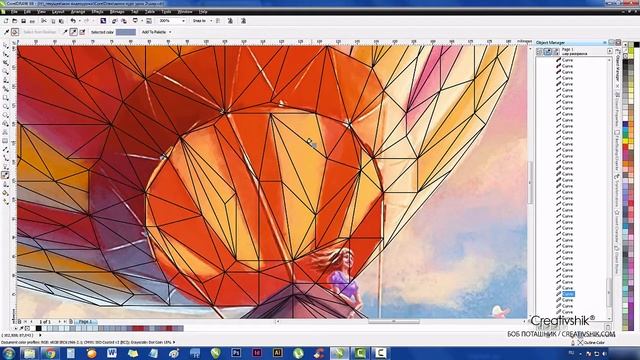Open the File menu
The image size is (640, 360).
tap(13, 12)
